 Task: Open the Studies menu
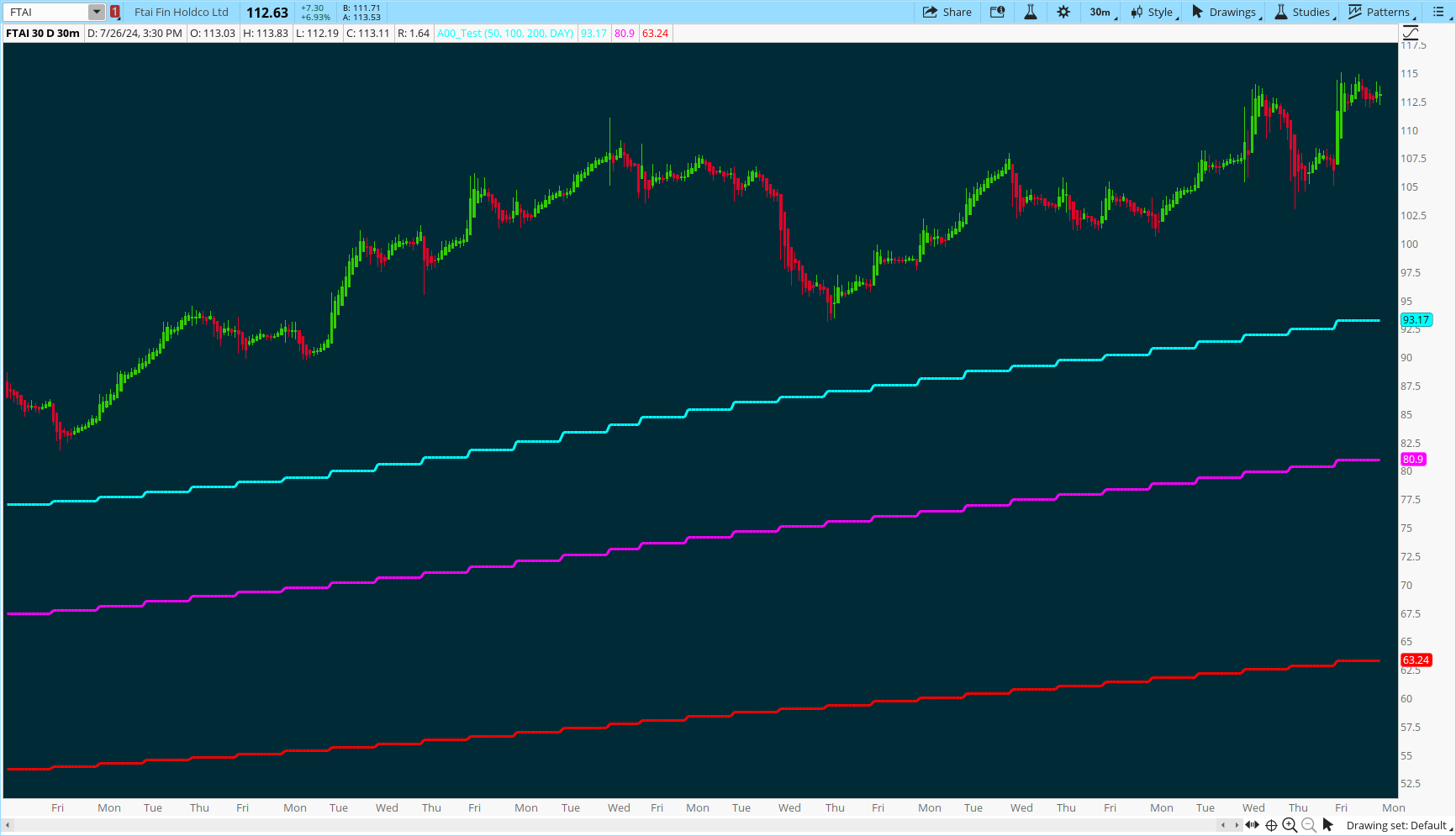(1304, 12)
